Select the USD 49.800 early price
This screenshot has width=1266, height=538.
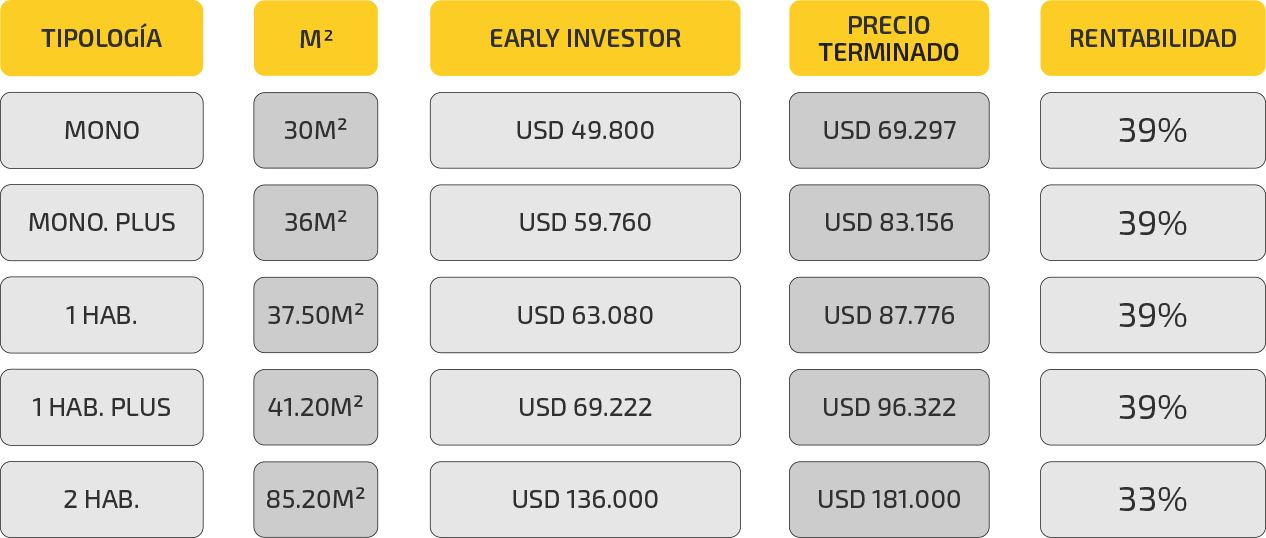click(585, 130)
